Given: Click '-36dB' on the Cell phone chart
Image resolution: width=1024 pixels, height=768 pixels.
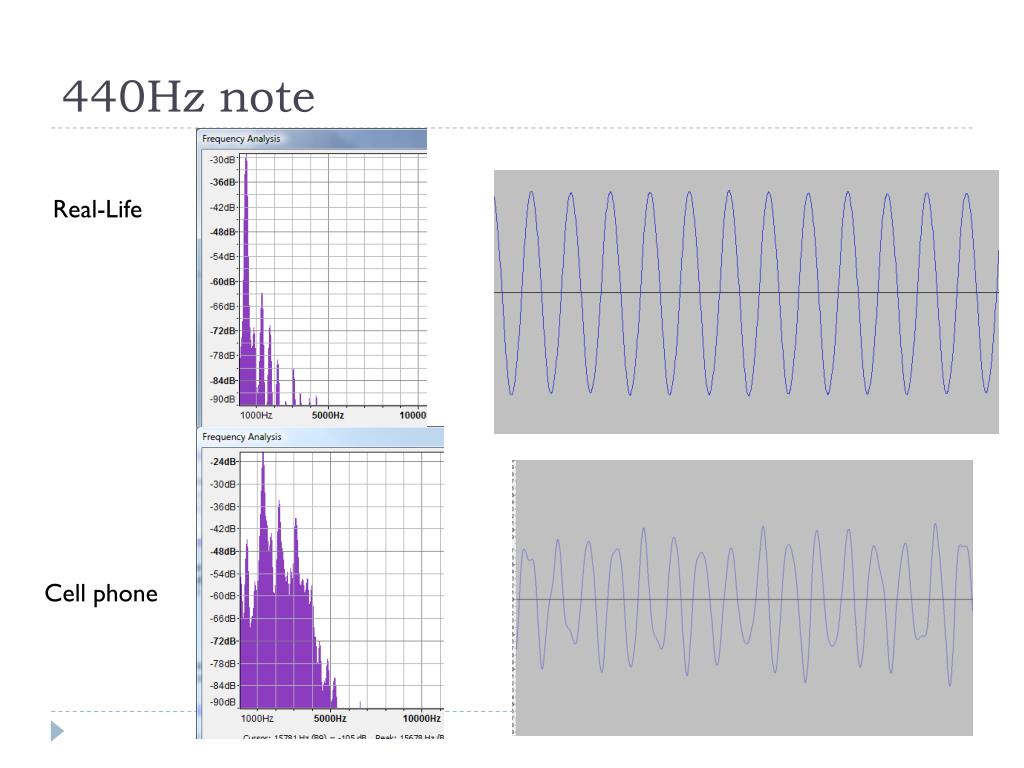Looking at the screenshot, I should point(223,507).
